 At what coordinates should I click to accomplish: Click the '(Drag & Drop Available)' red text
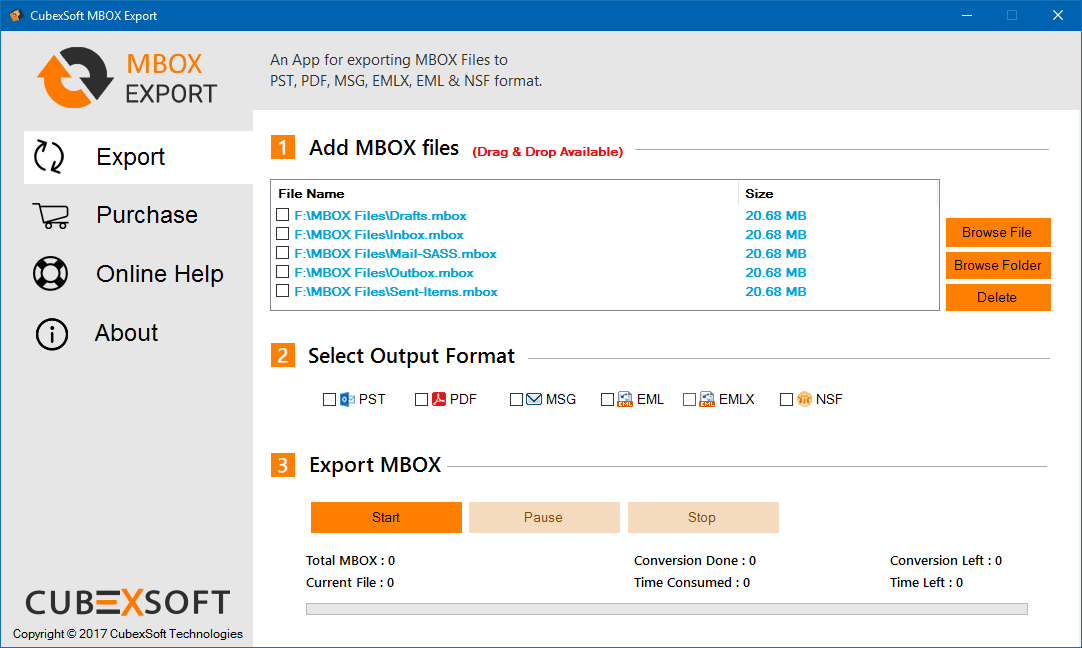coord(548,152)
